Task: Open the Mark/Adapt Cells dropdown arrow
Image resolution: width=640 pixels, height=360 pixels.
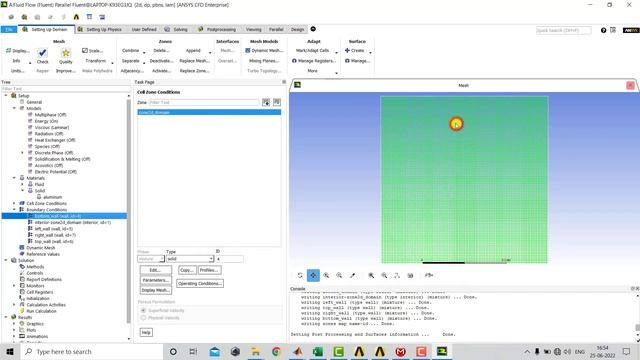Action: coord(336,53)
